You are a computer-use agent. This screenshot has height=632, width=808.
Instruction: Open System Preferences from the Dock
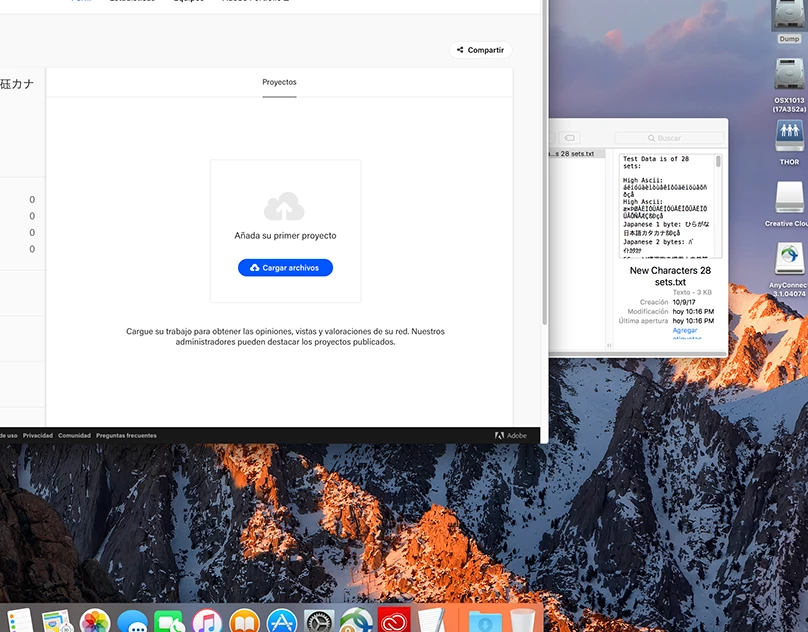tap(319, 621)
